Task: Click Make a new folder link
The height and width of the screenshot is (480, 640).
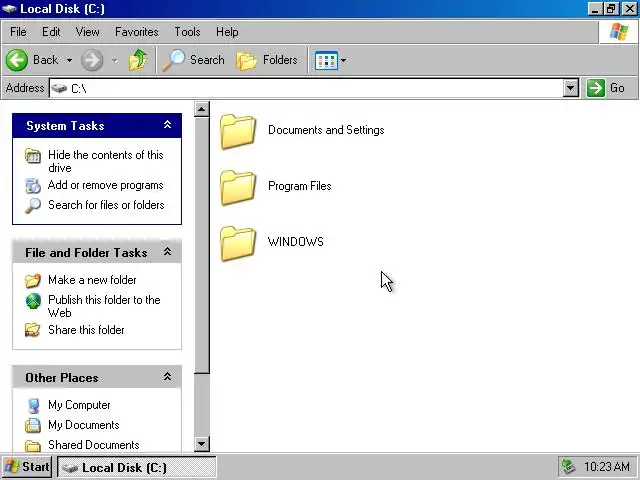Action: click(x=92, y=280)
